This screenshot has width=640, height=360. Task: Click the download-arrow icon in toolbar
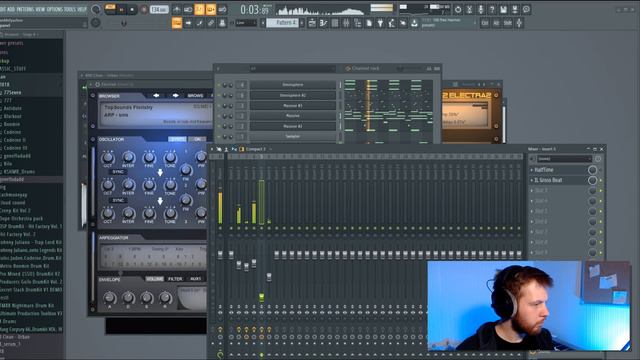[414, 23]
